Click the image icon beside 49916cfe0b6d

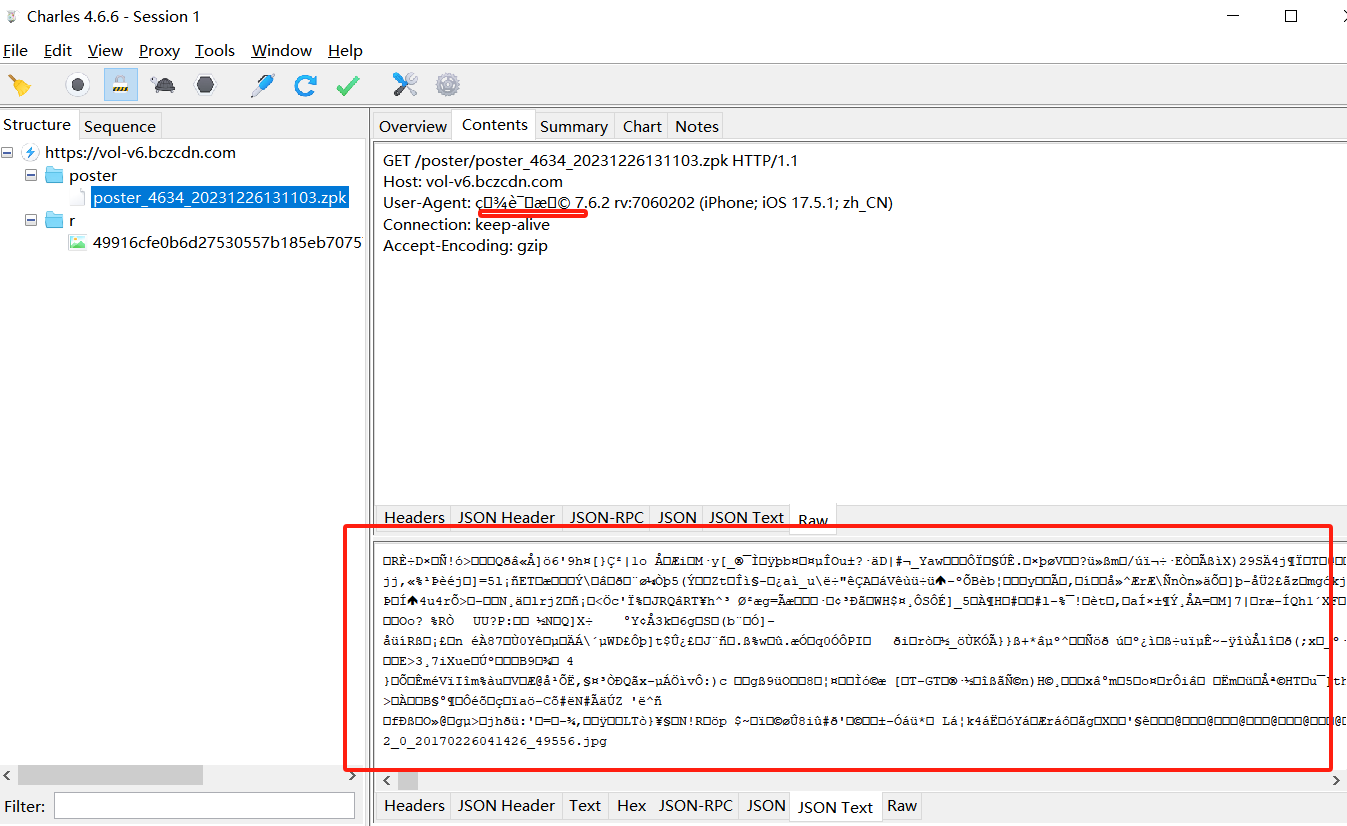coord(78,243)
